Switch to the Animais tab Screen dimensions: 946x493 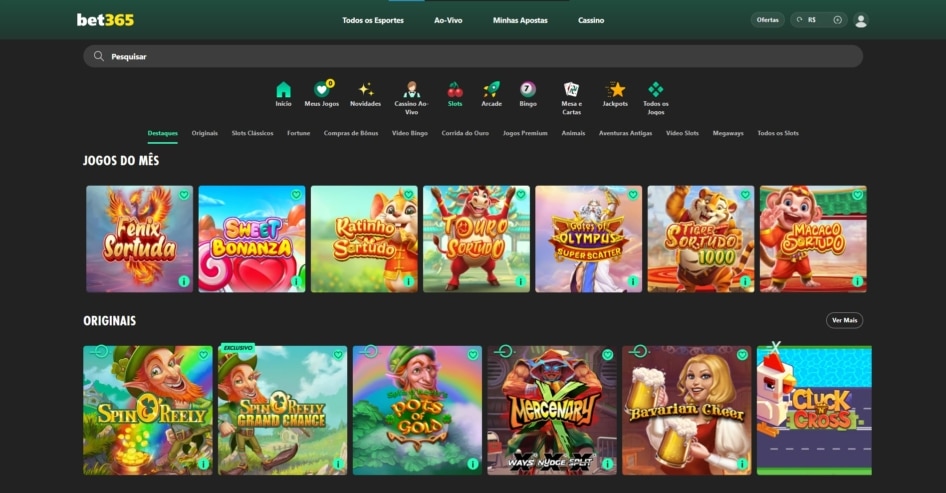click(x=573, y=133)
